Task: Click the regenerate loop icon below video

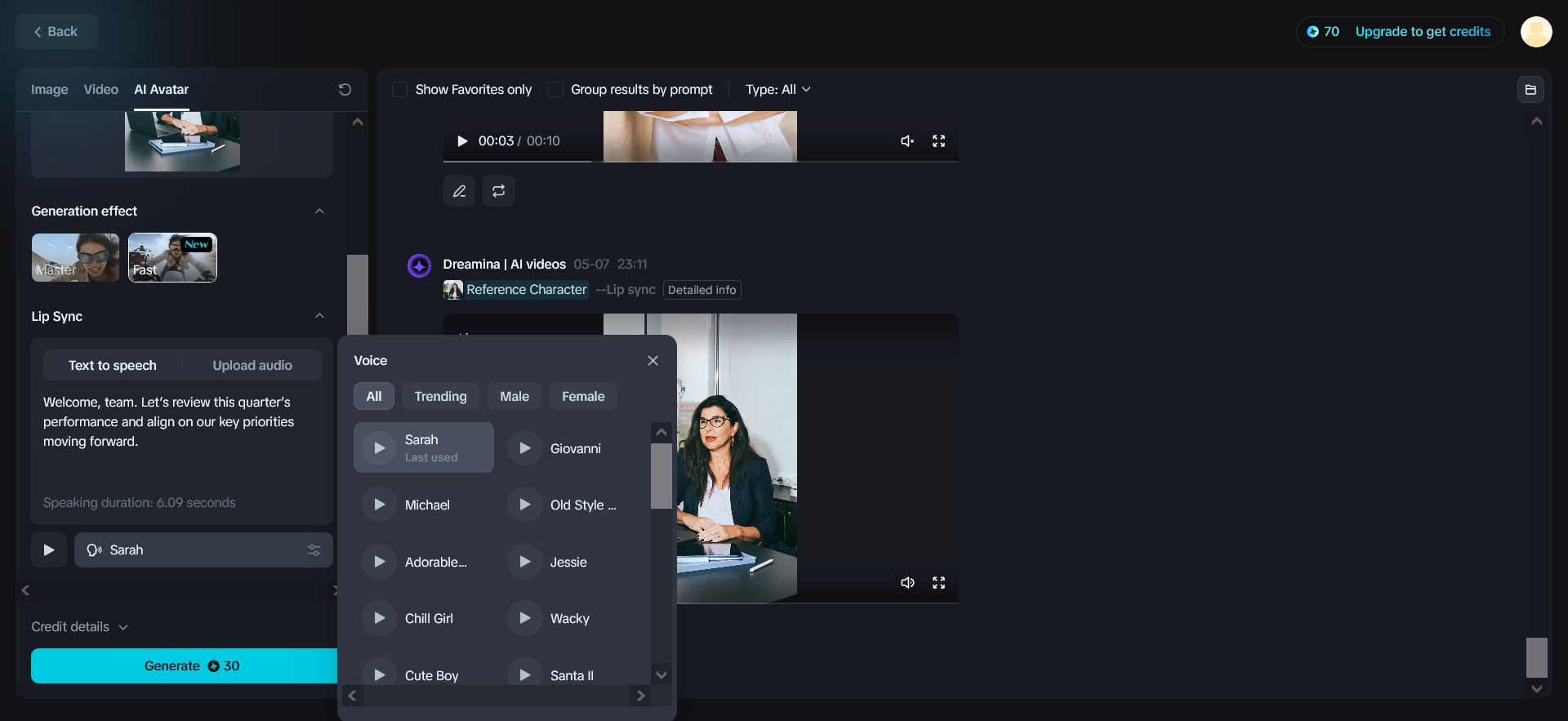Action: (x=498, y=191)
